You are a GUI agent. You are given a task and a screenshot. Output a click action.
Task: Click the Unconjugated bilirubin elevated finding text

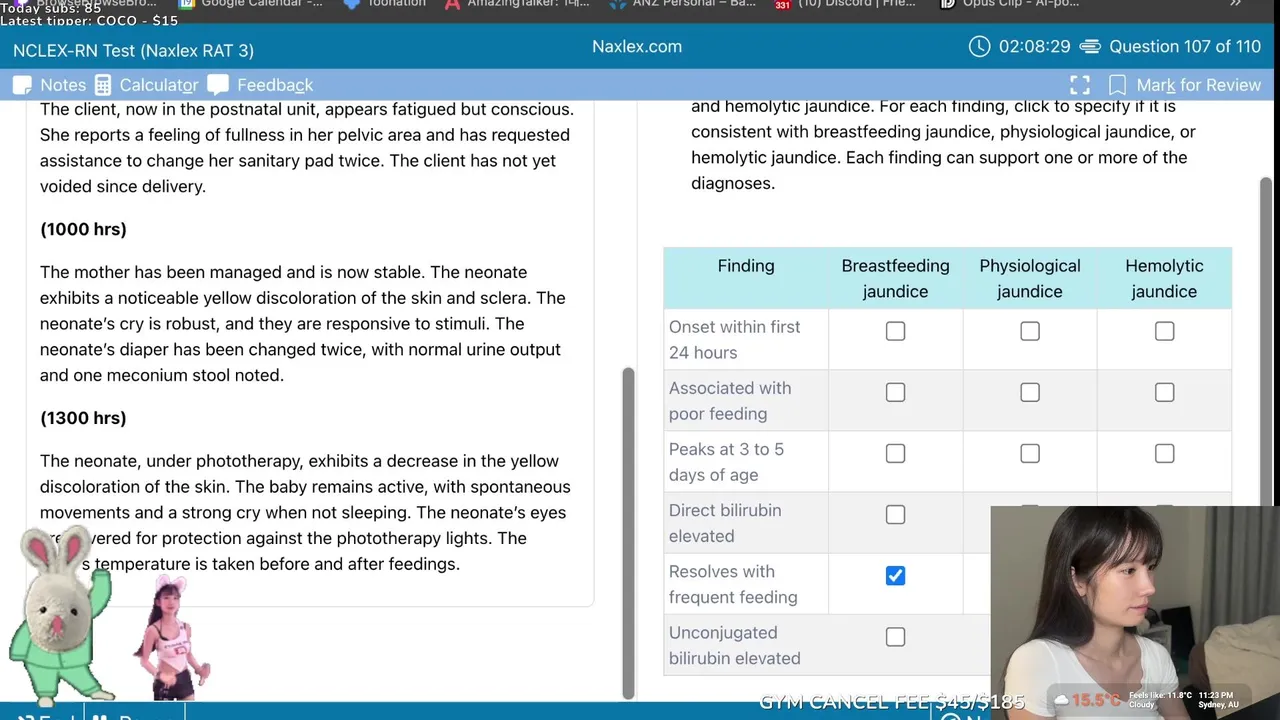[735, 645]
